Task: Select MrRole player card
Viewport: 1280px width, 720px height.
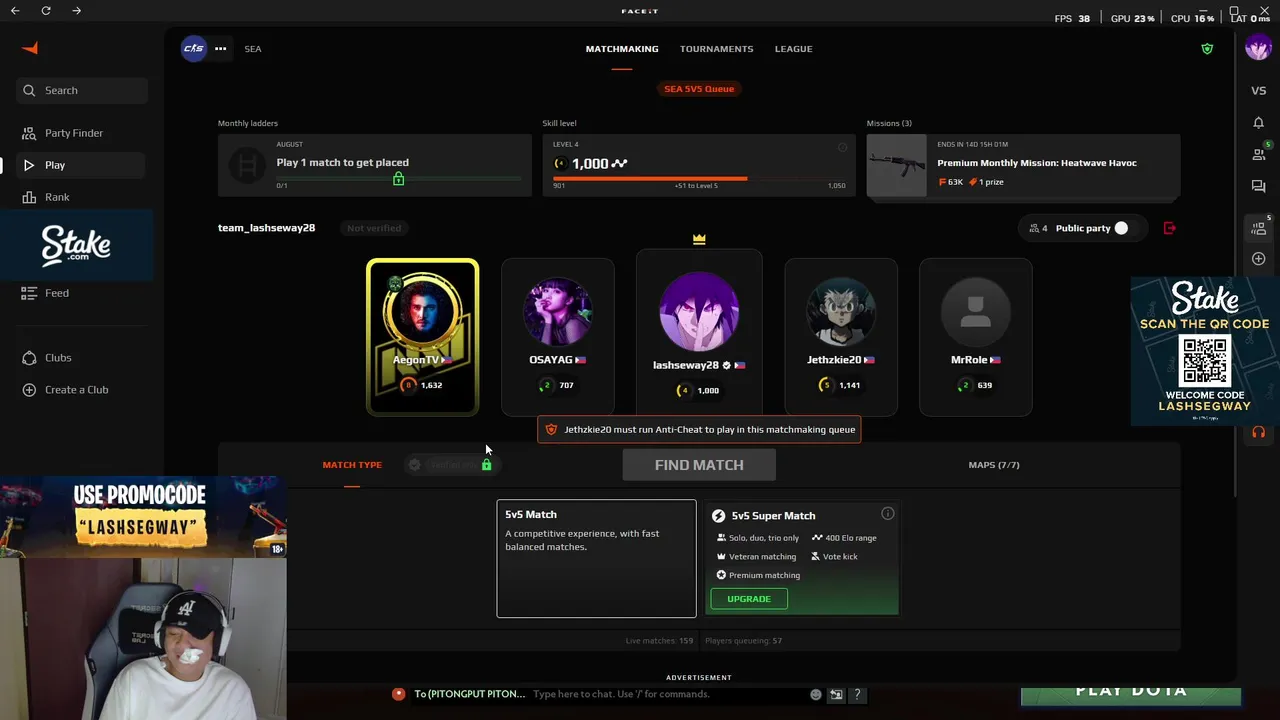Action: tap(975, 337)
